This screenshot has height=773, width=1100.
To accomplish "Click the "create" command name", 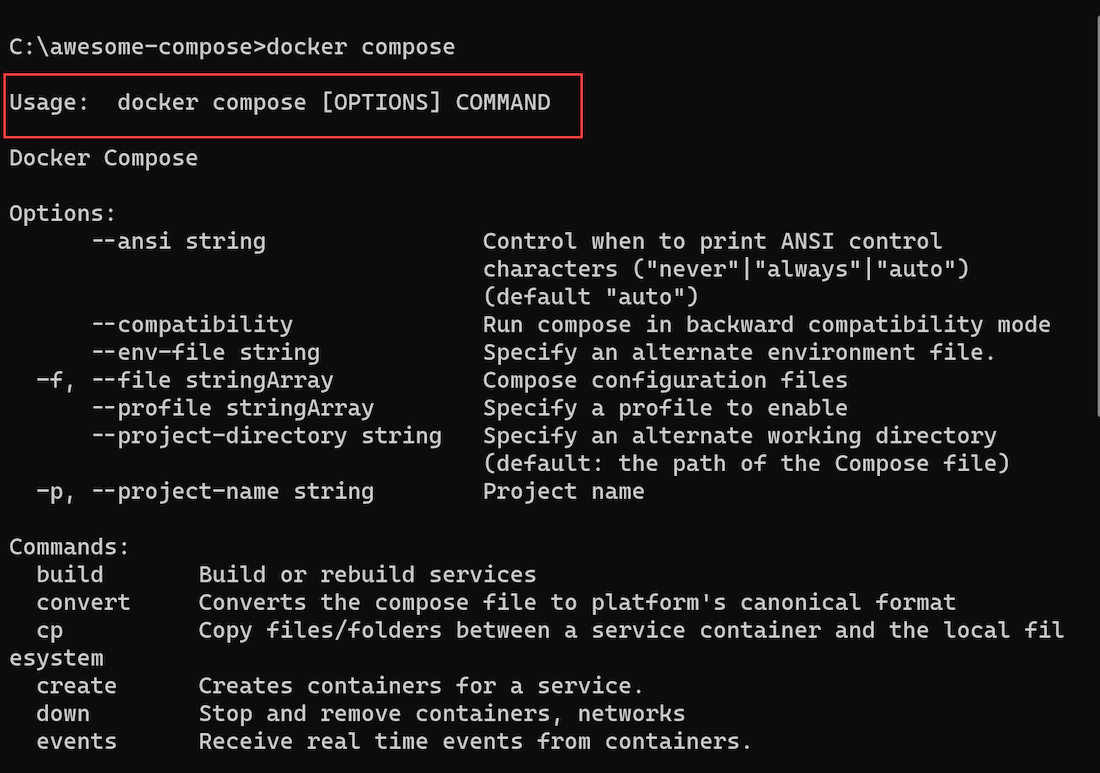I will coord(77,686).
